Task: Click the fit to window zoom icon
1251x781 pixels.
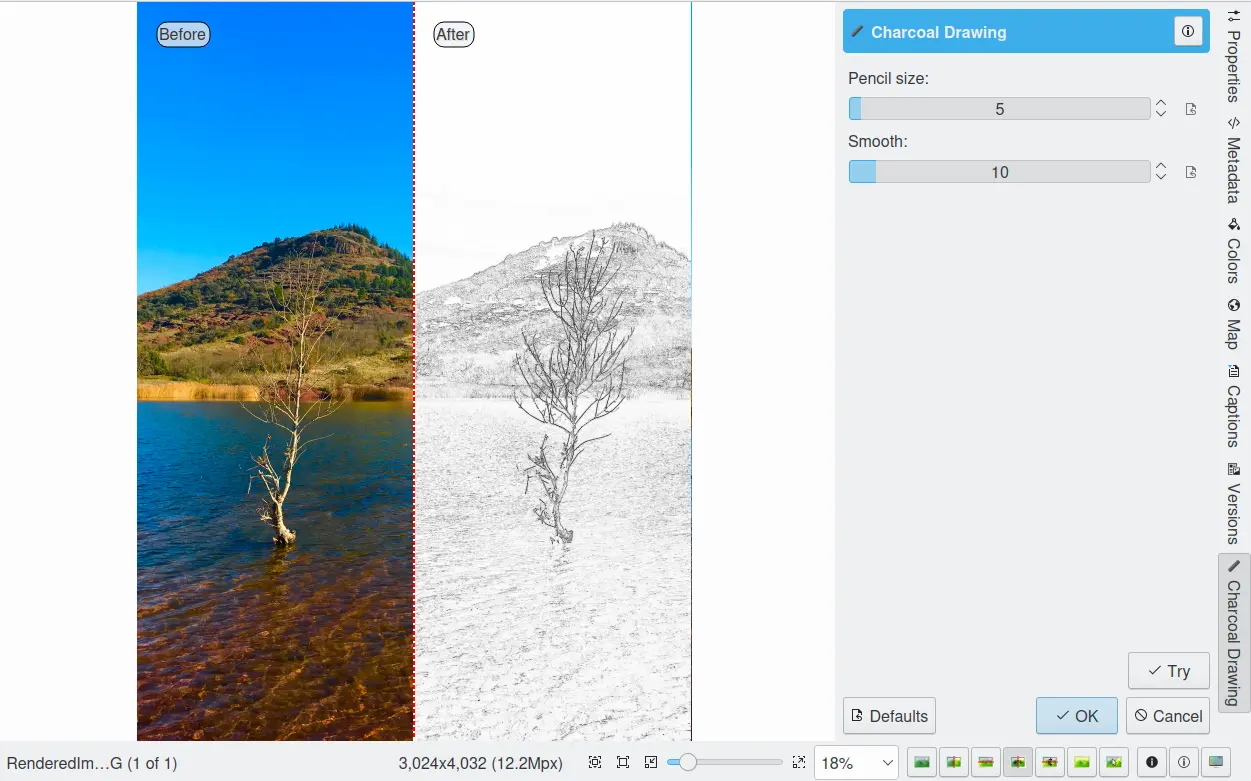Action: point(623,763)
